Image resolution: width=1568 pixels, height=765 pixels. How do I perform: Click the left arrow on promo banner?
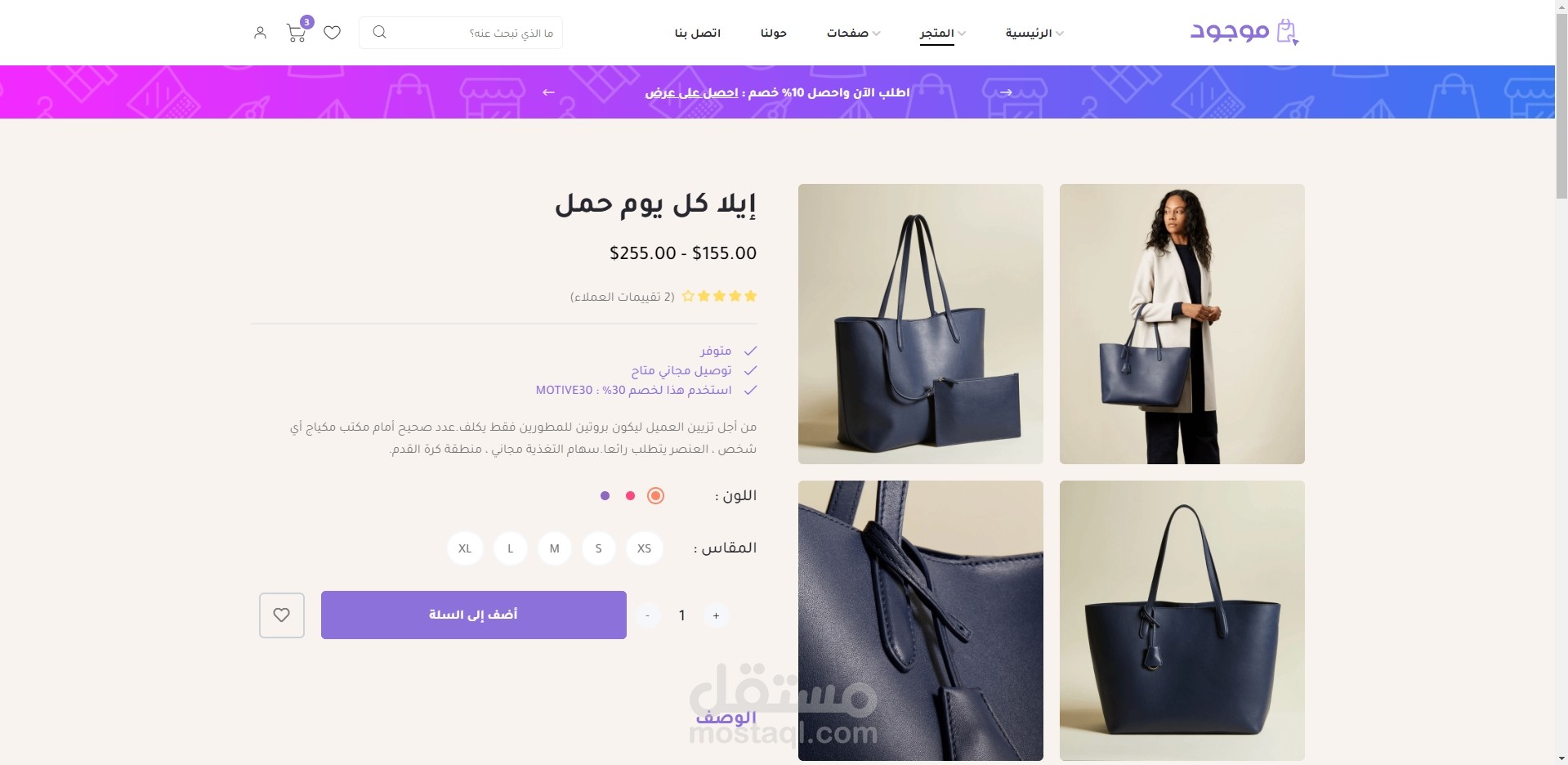click(x=549, y=92)
